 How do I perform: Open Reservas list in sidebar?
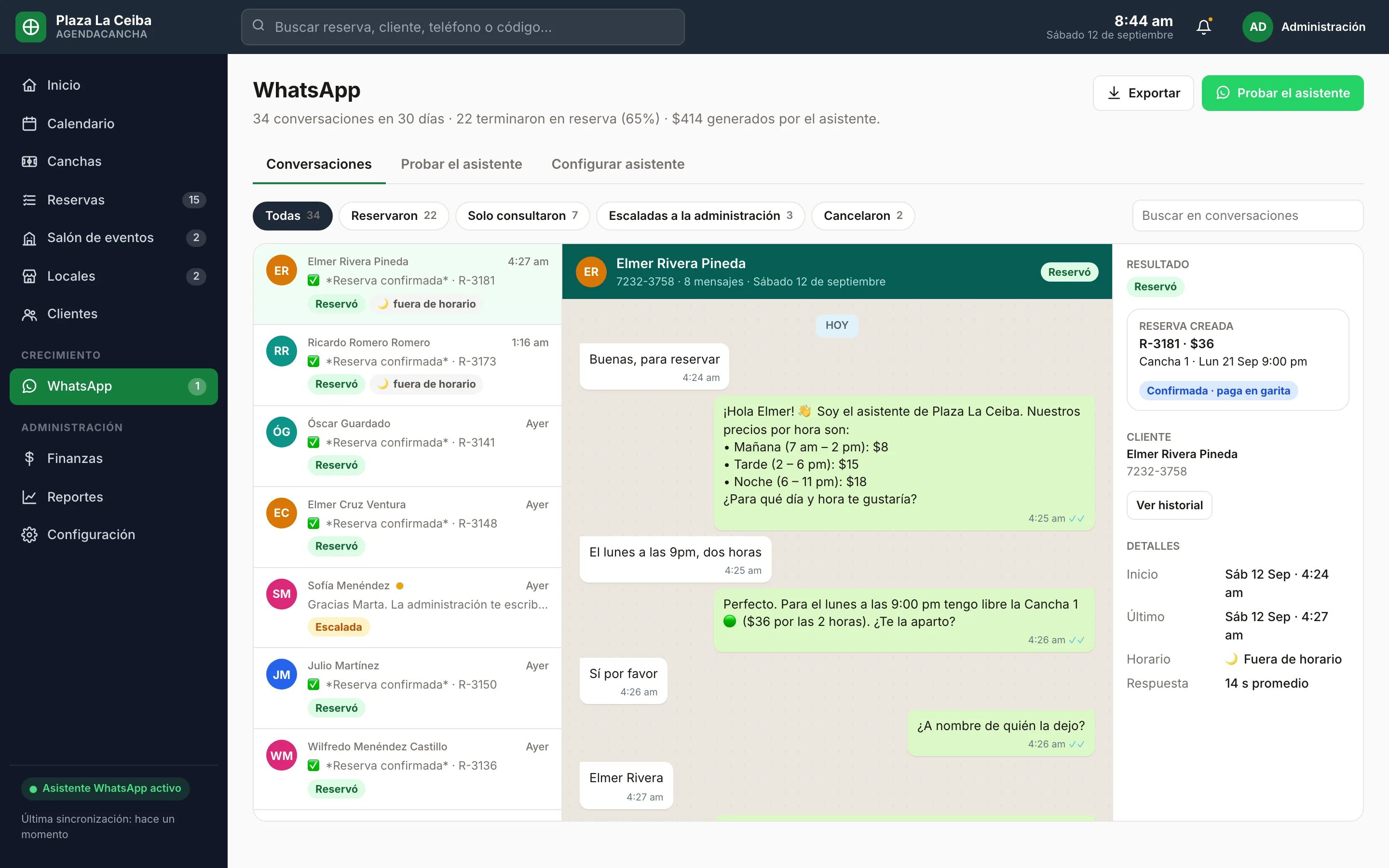point(114,200)
